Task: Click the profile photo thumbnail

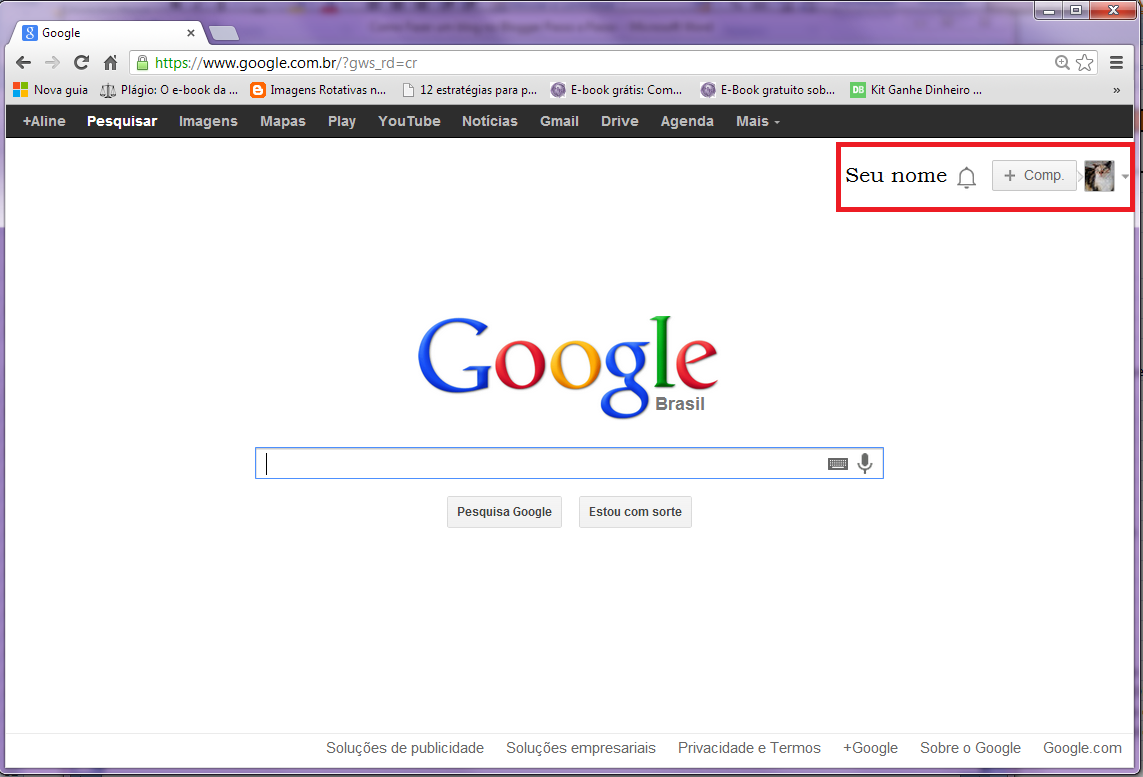Action: click(x=1099, y=176)
